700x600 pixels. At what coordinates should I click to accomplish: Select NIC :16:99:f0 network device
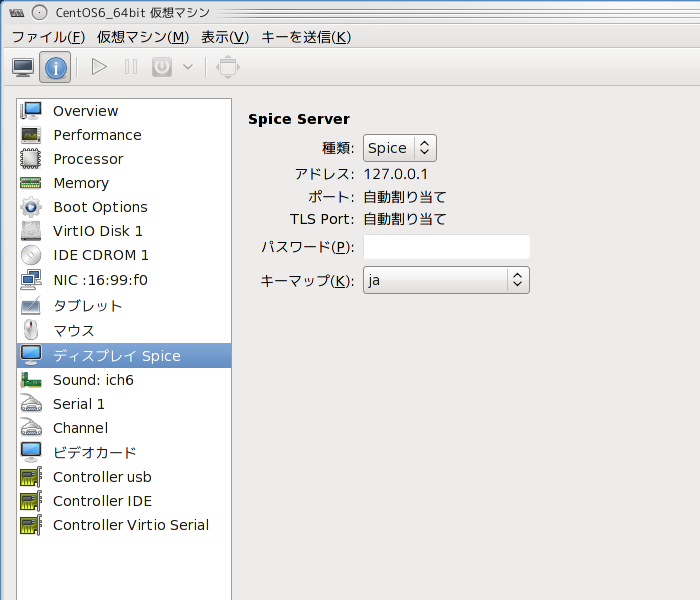click(124, 280)
